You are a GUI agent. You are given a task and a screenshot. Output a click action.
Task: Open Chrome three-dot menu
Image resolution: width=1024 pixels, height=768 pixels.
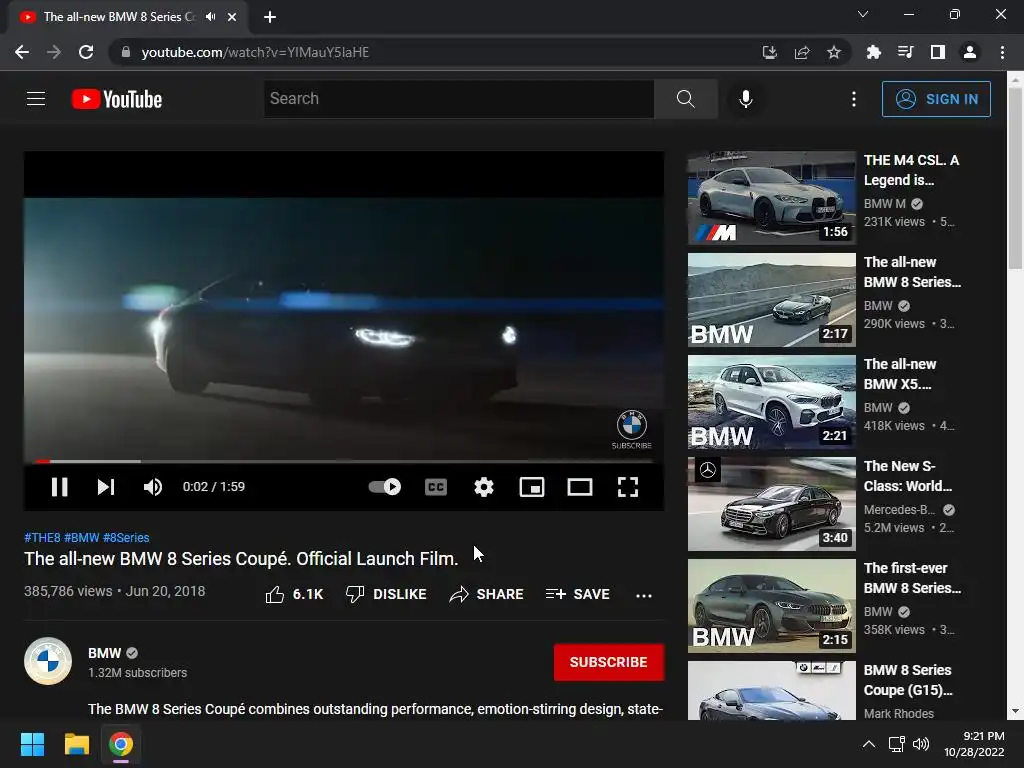(1002, 52)
